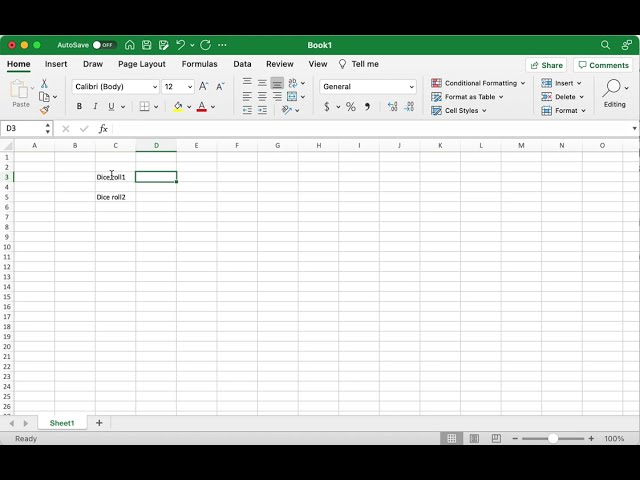Apply red font color A
Viewport: 640px width, 480px height.
pos(202,107)
